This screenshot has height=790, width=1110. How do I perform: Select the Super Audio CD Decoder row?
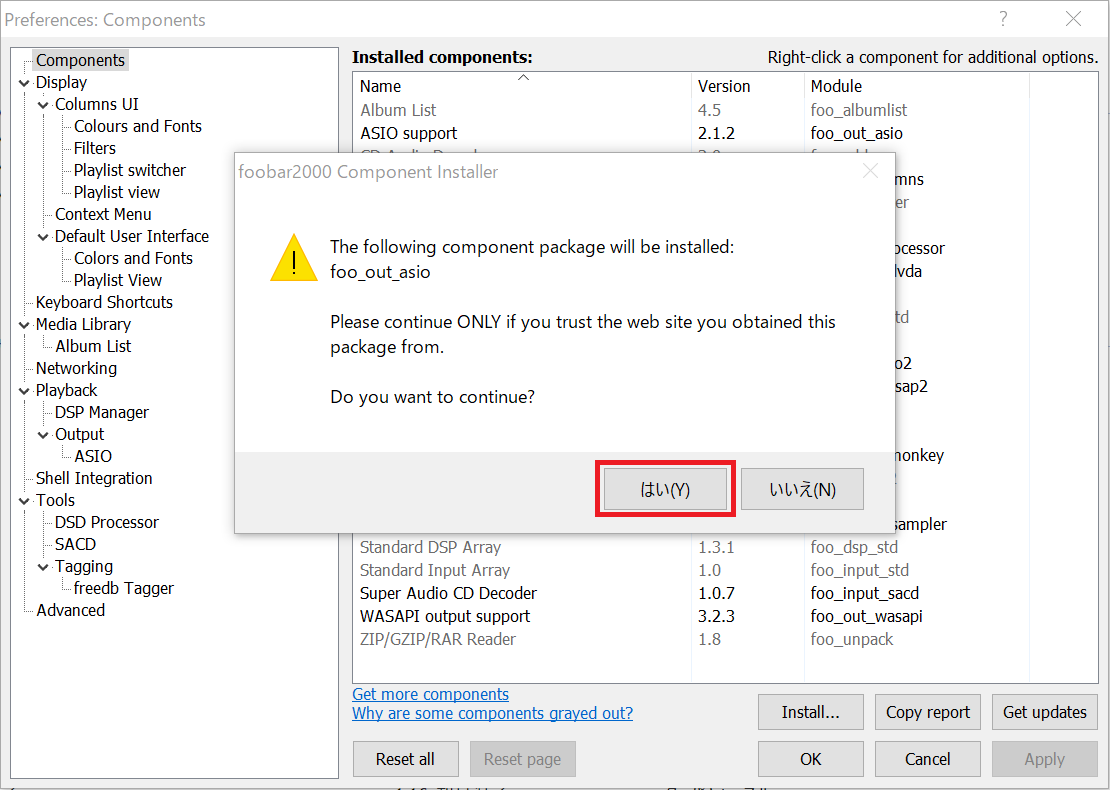[x=725, y=593]
